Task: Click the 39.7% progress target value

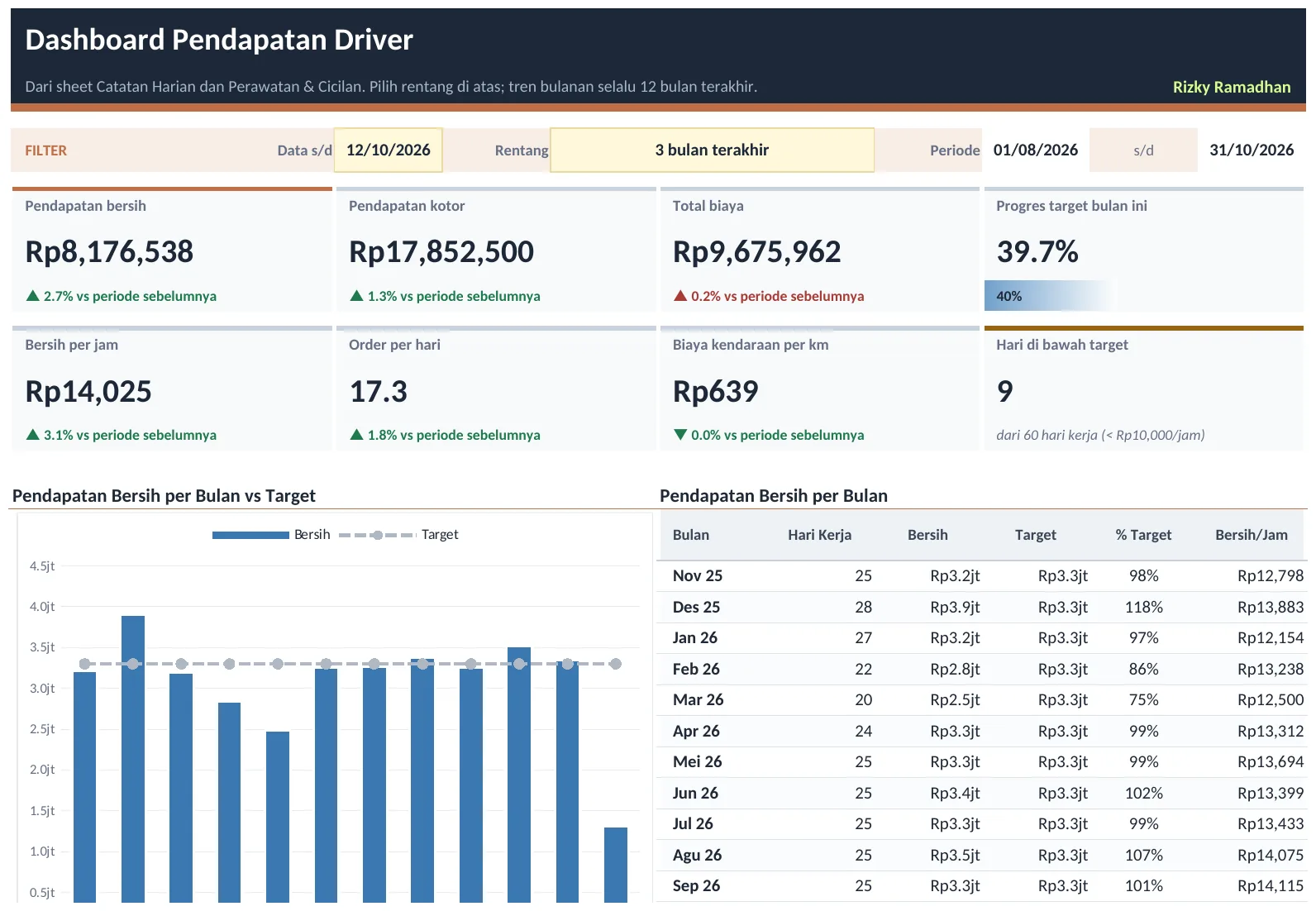Action: tap(1037, 251)
